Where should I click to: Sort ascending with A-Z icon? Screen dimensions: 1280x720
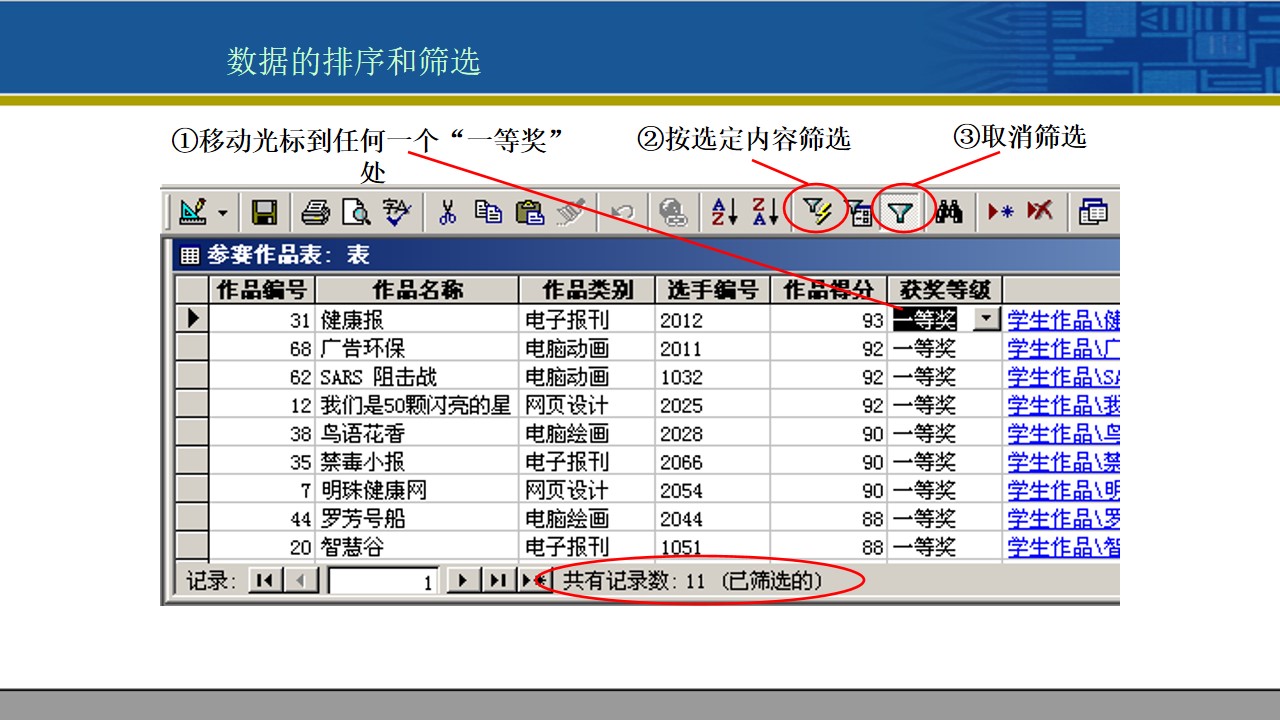tap(724, 212)
